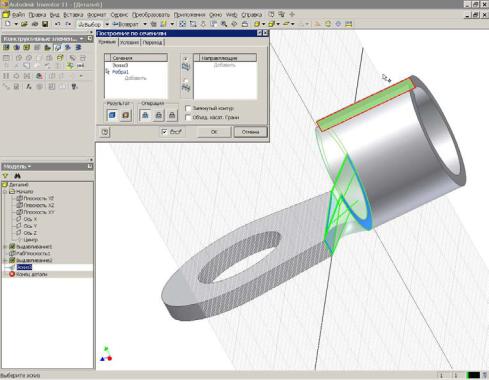Click the top rails selector icon in loft dialog
The width and height of the screenshot is (489, 380).
pyautogui.click(x=186, y=67)
